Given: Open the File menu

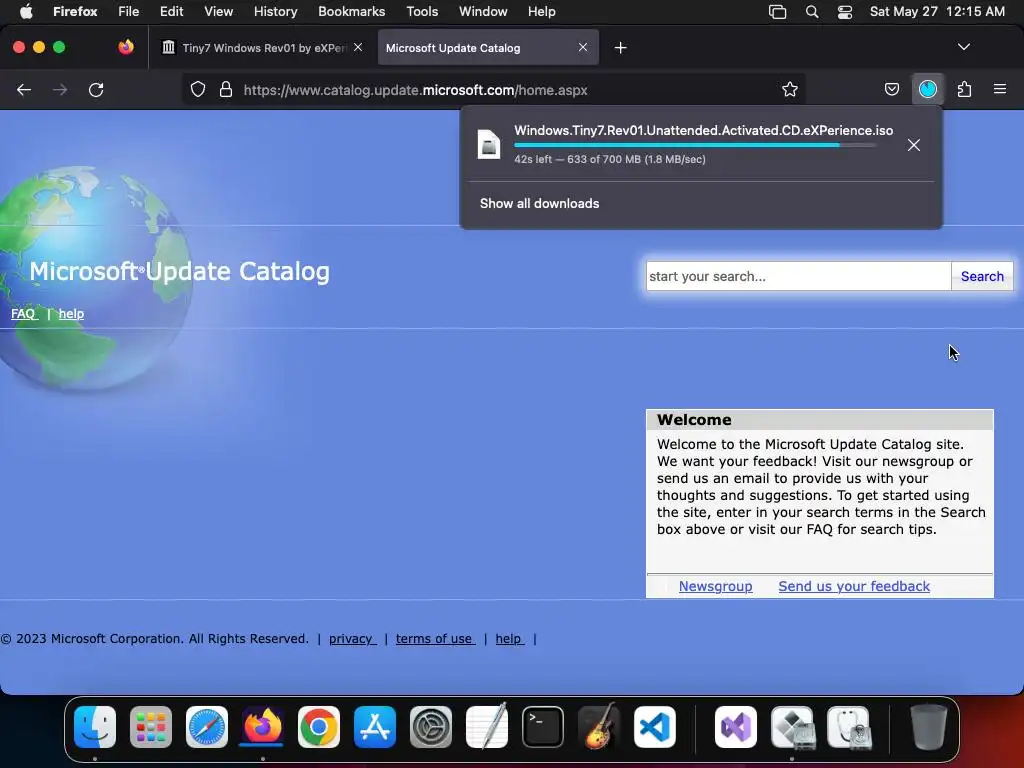Looking at the screenshot, I should (x=129, y=11).
